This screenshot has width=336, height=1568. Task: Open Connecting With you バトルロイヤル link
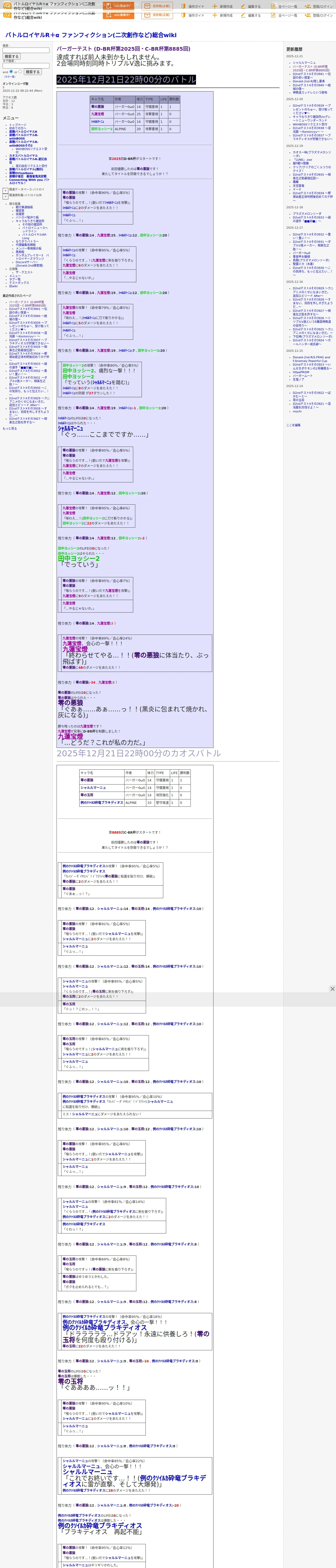(x=29, y=181)
